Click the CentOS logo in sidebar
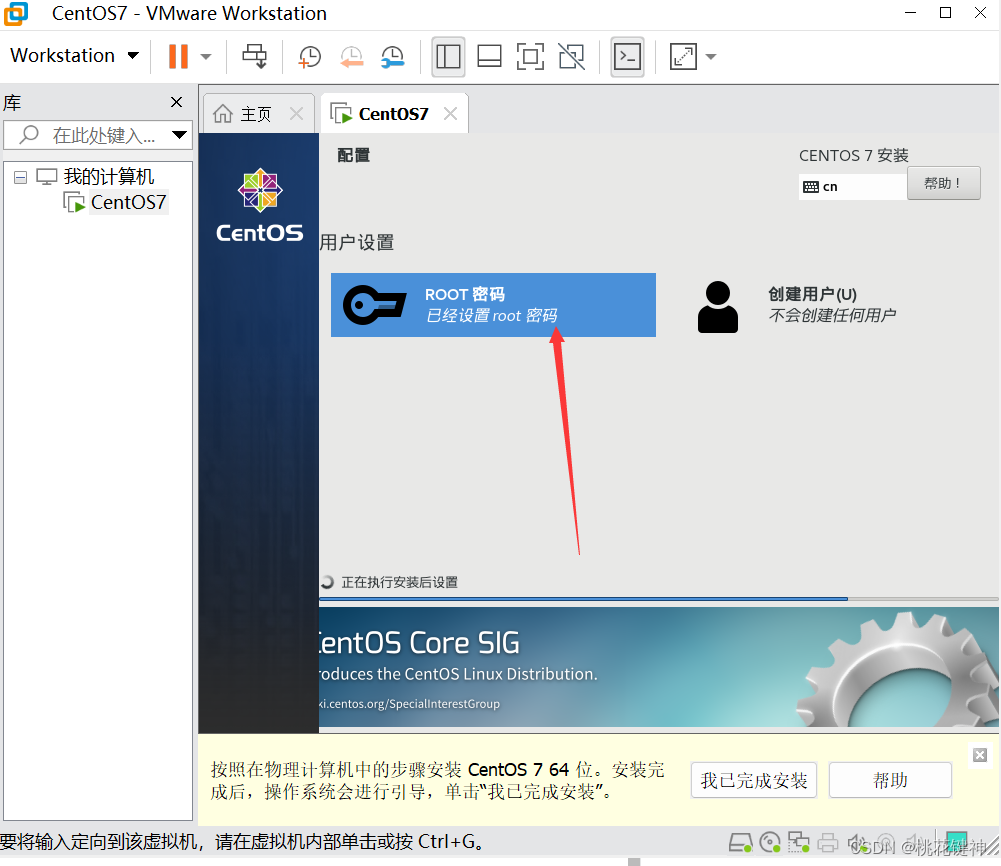 259,205
